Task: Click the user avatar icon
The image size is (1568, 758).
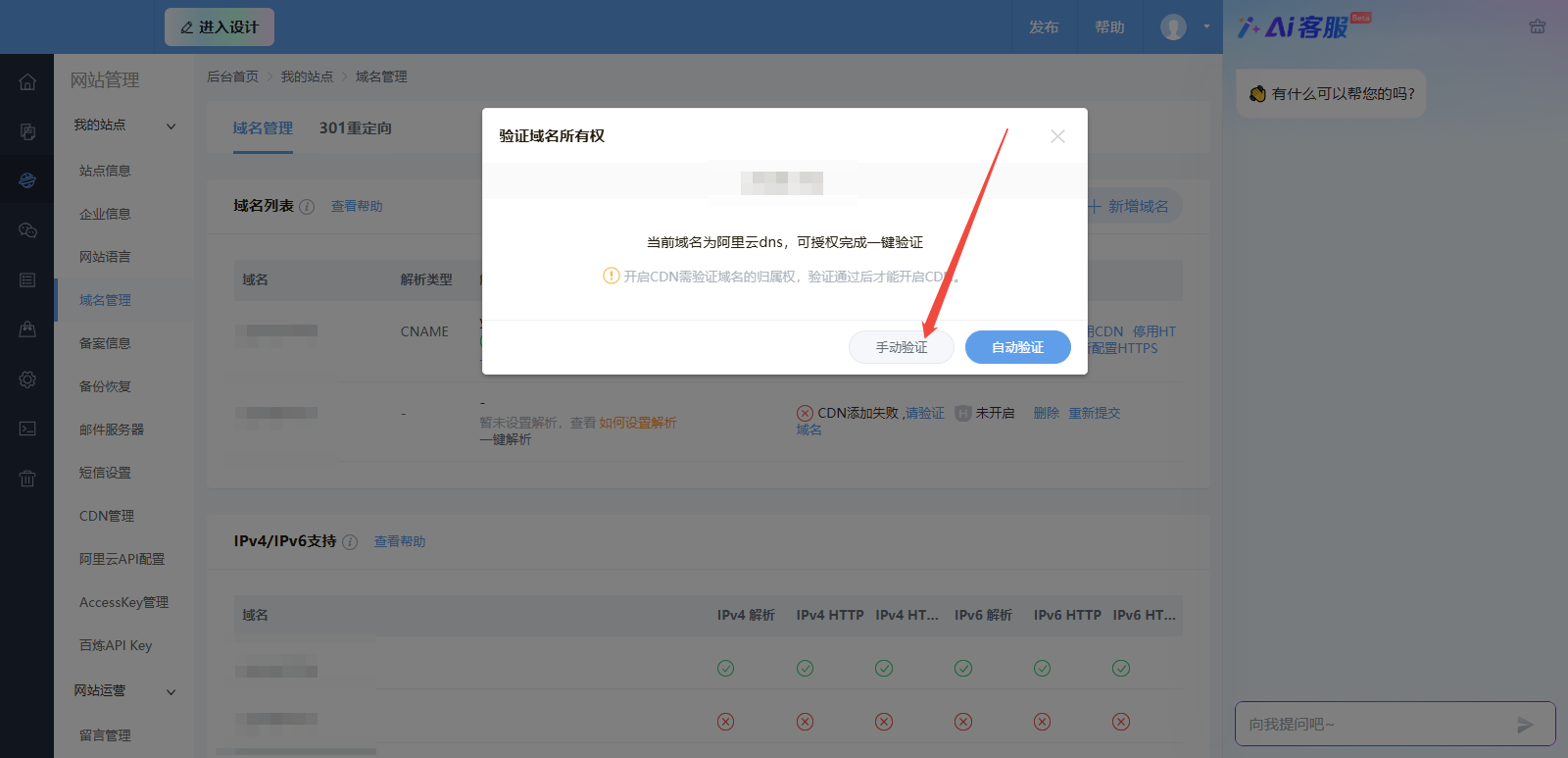Action: click(1173, 26)
